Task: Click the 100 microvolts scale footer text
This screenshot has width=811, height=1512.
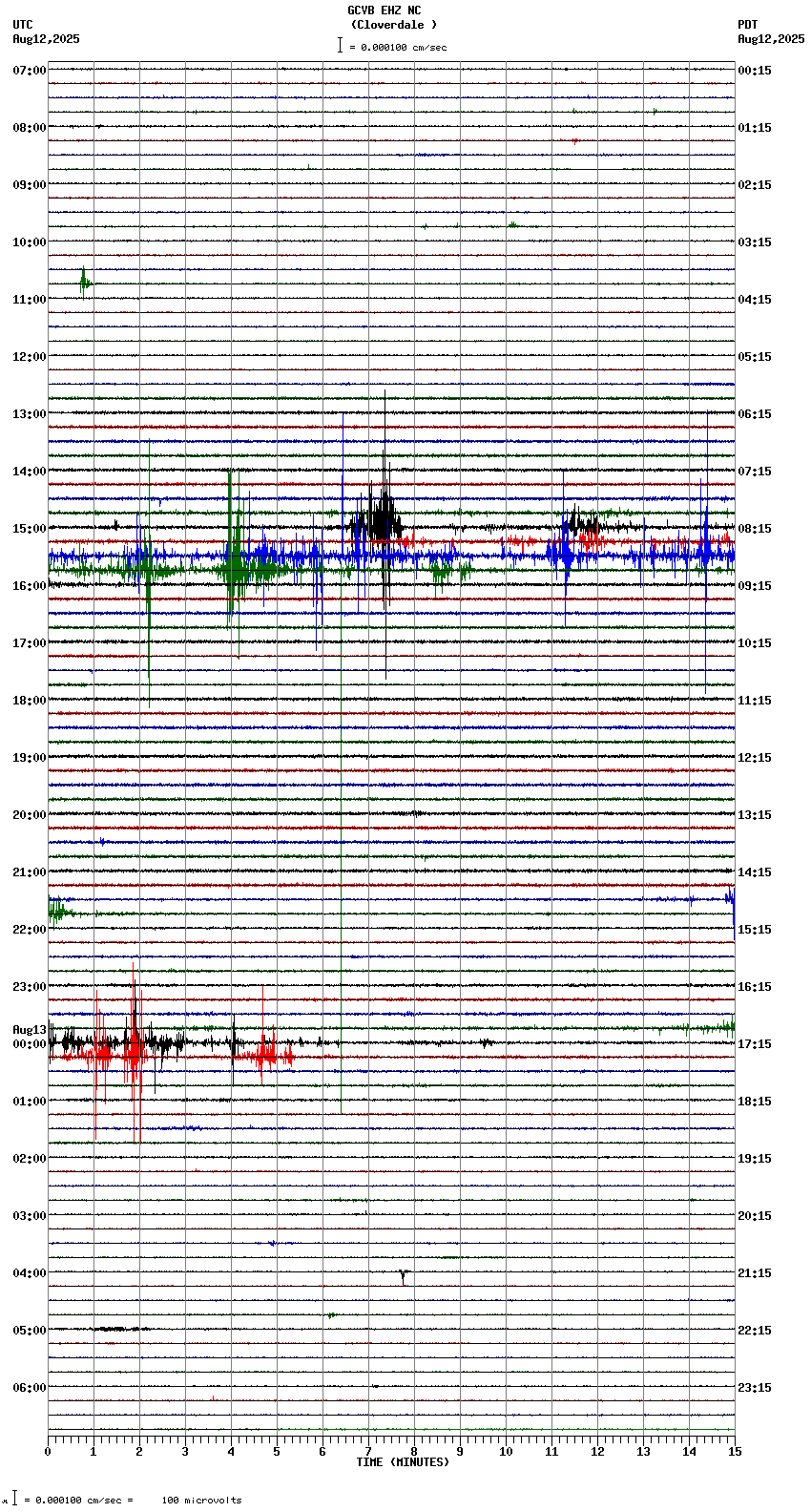Action: [x=201, y=1501]
